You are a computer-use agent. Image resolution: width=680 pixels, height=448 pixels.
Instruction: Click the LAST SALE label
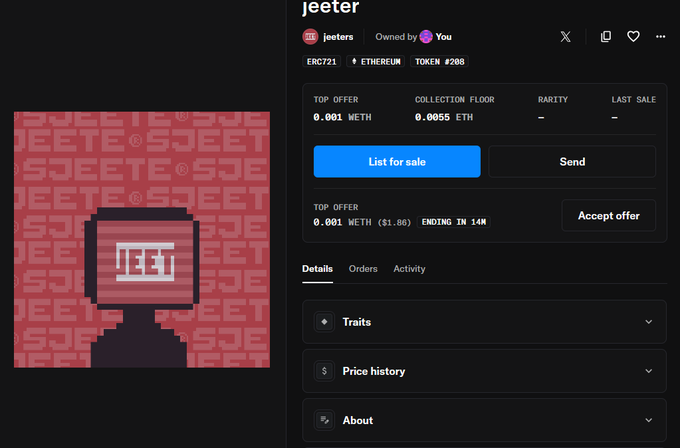point(634,100)
